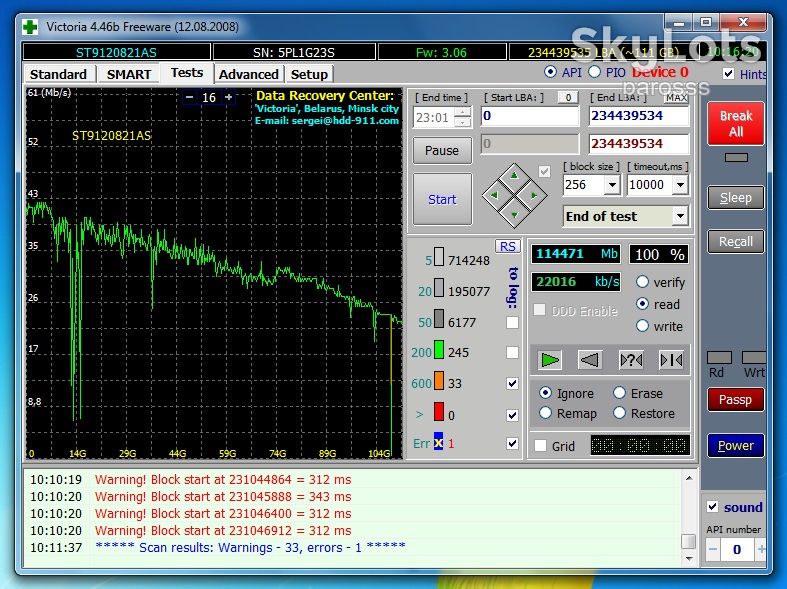Screen dimensions: 787x589
Task: Choose the Restore error action
Action: pos(619,413)
